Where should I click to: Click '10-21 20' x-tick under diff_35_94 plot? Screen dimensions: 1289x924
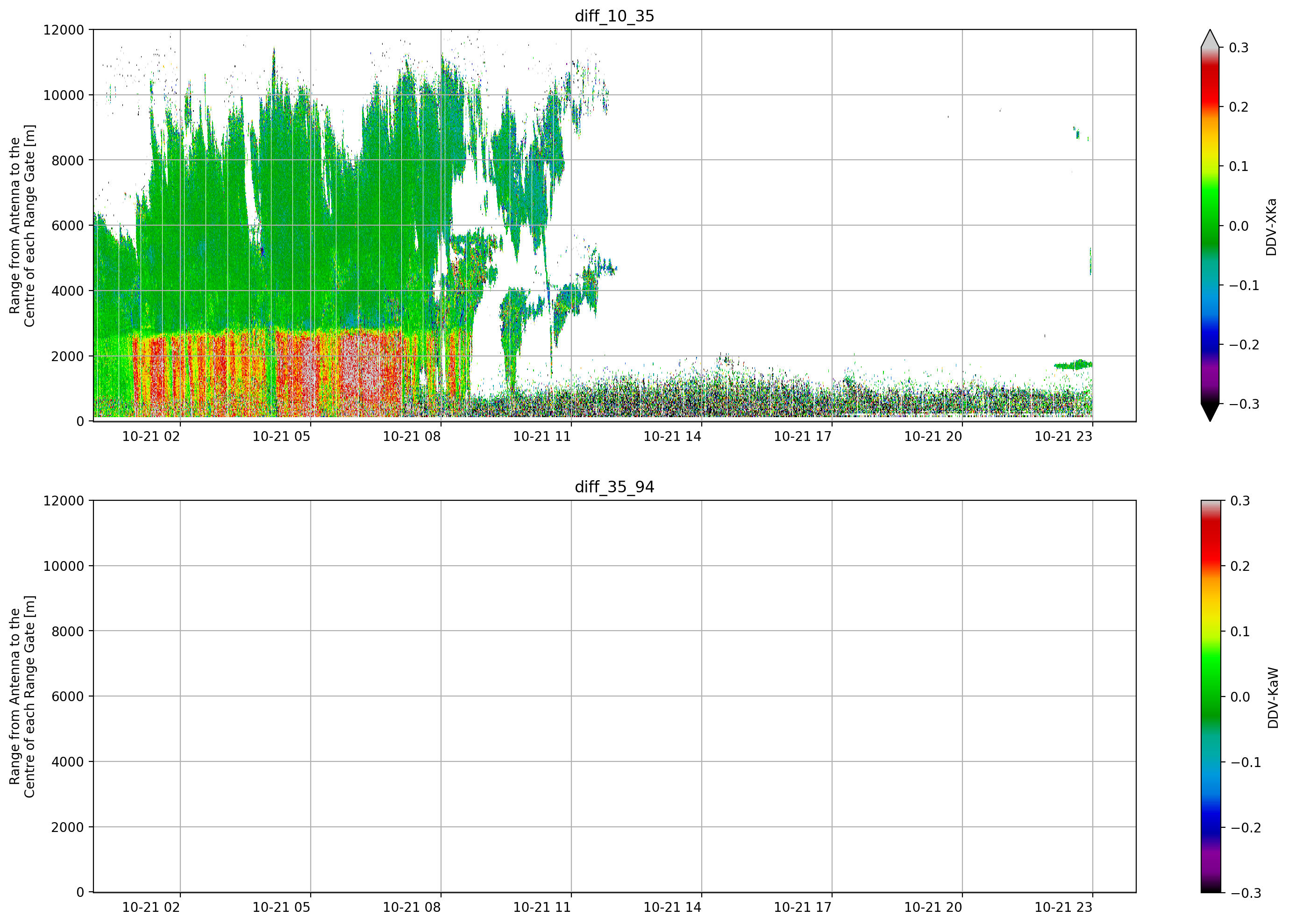pos(933,908)
